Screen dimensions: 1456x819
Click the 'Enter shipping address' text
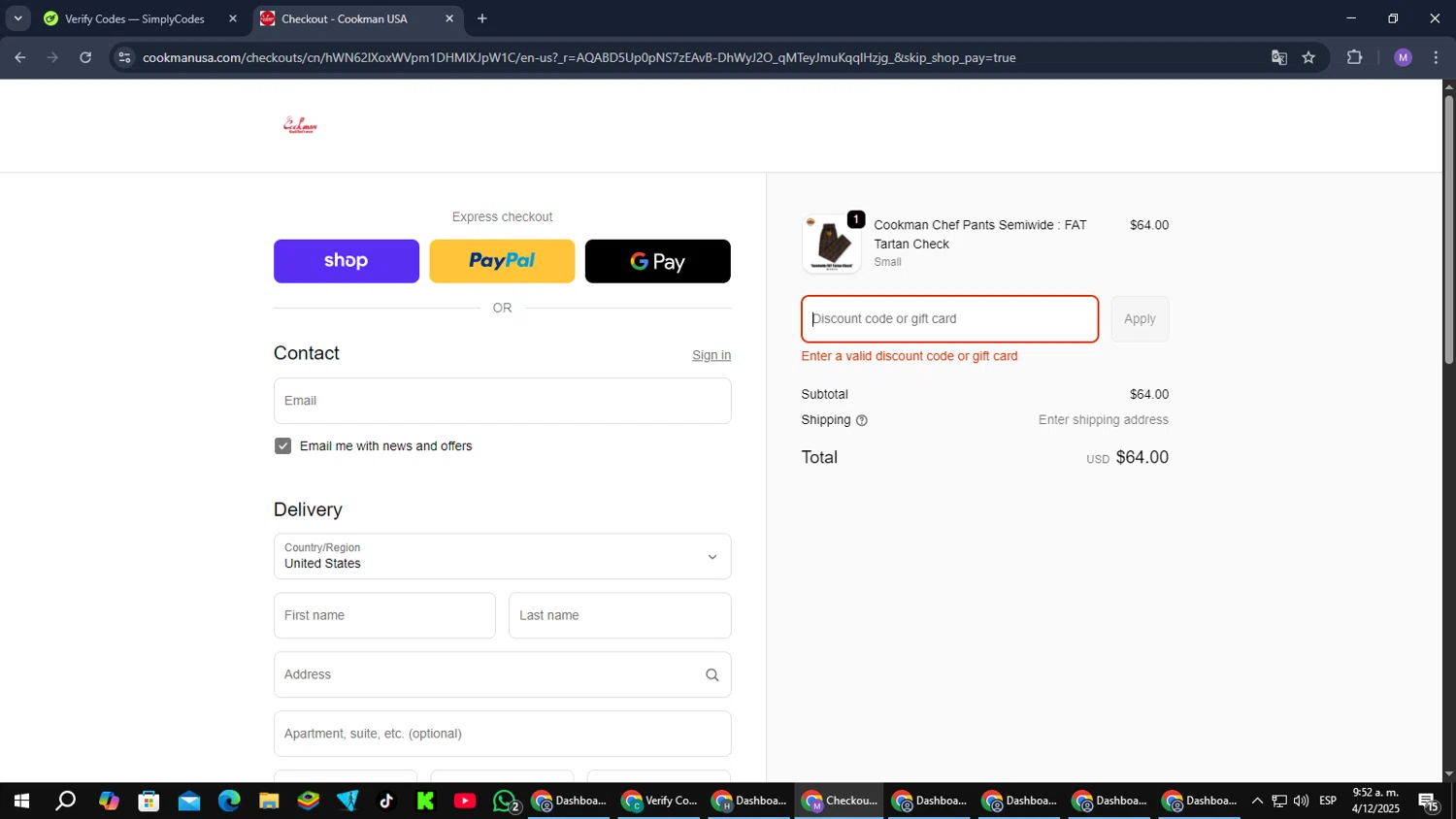pos(1104,420)
